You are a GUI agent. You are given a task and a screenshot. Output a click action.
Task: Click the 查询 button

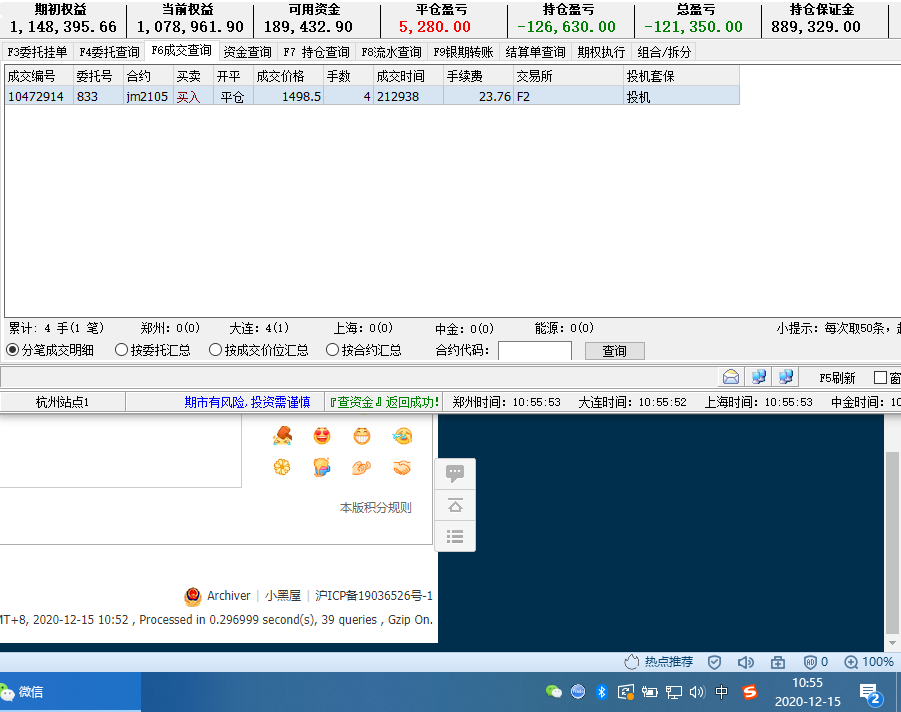614,351
